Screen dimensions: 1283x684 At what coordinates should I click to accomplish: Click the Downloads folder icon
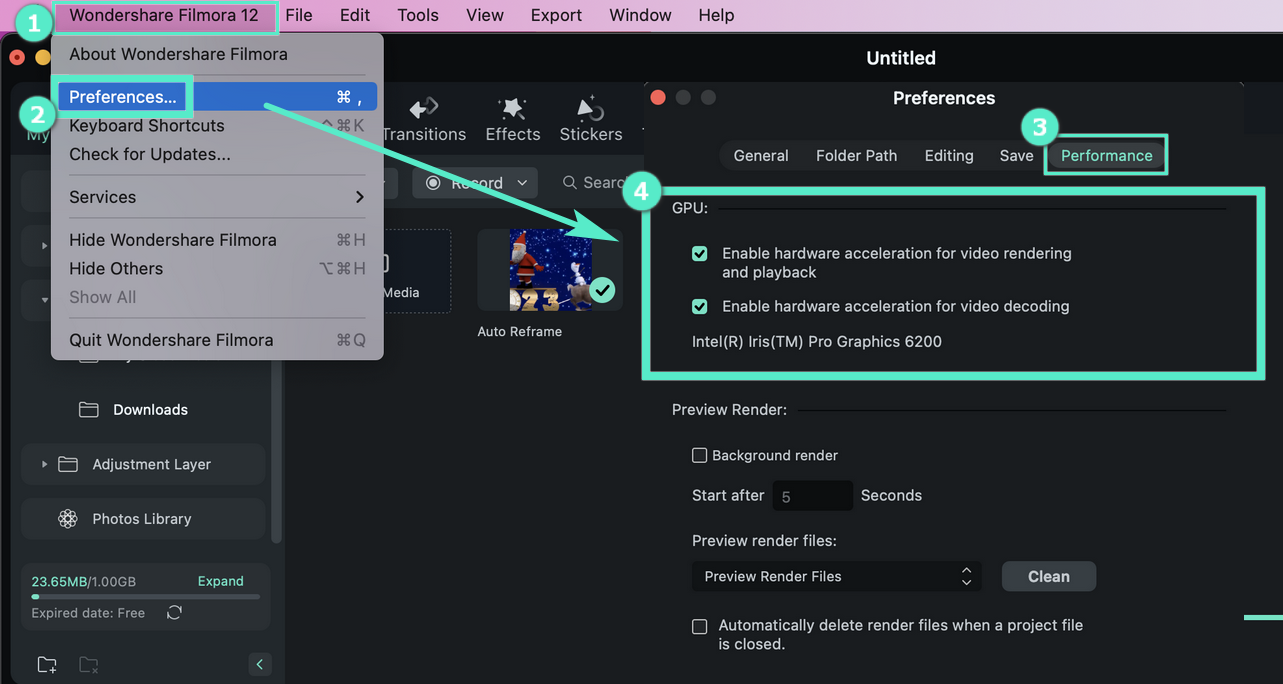pos(89,410)
